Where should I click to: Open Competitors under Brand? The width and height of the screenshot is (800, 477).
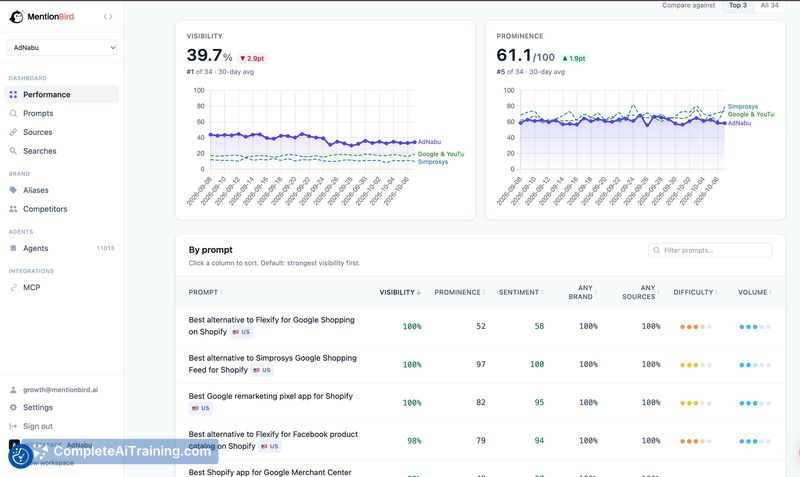point(62,209)
